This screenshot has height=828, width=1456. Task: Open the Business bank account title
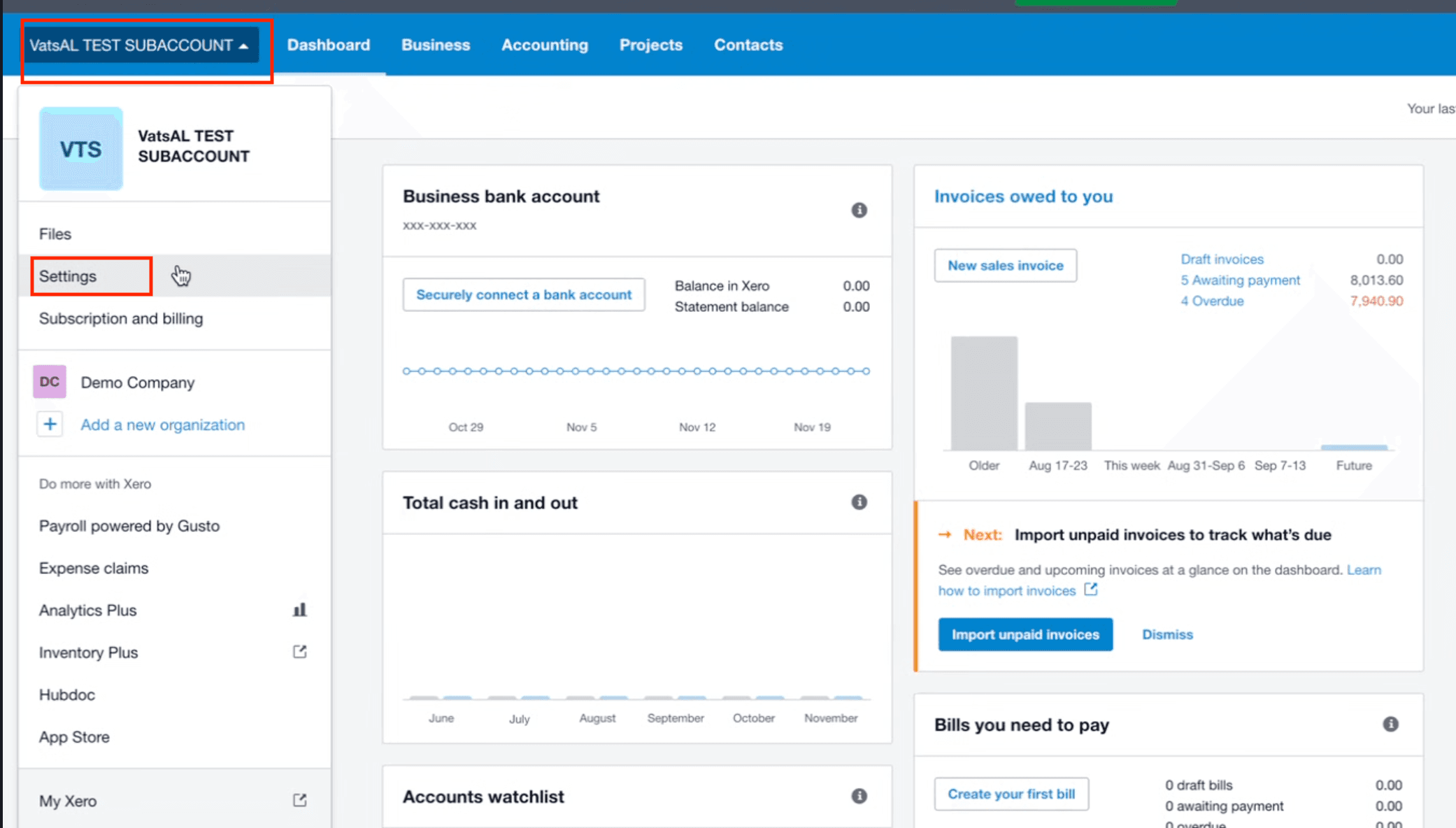(501, 197)
